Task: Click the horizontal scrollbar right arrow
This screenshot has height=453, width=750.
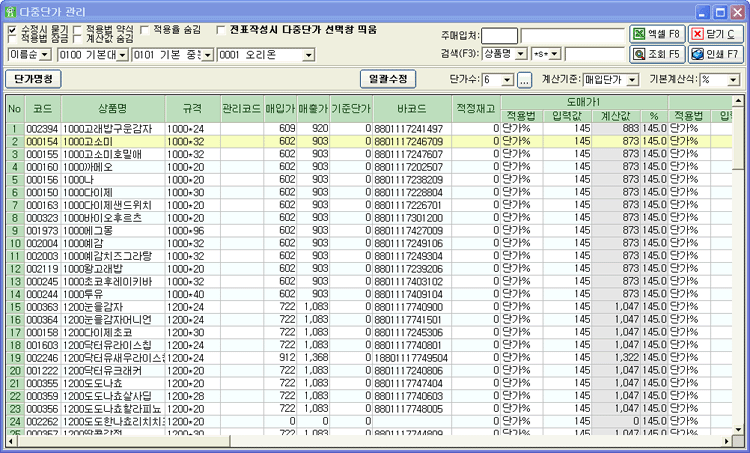Action: click(x=727, y=441)
